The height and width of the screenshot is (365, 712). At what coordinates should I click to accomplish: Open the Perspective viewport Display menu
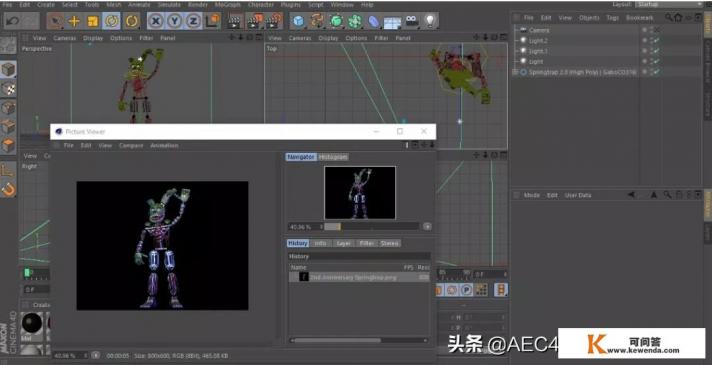coord(93,38)
